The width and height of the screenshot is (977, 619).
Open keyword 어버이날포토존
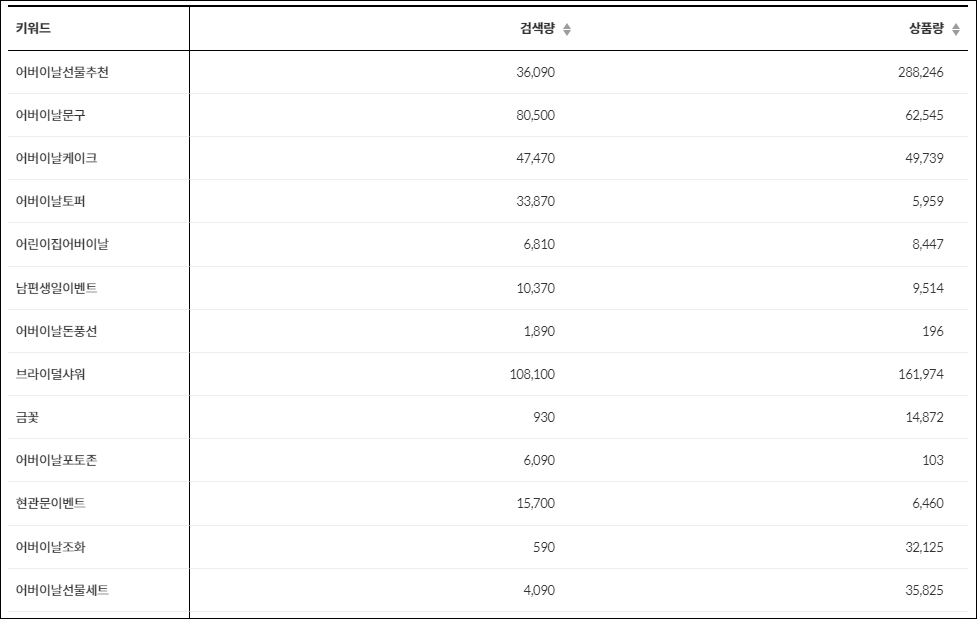click(x=56, y=460)
